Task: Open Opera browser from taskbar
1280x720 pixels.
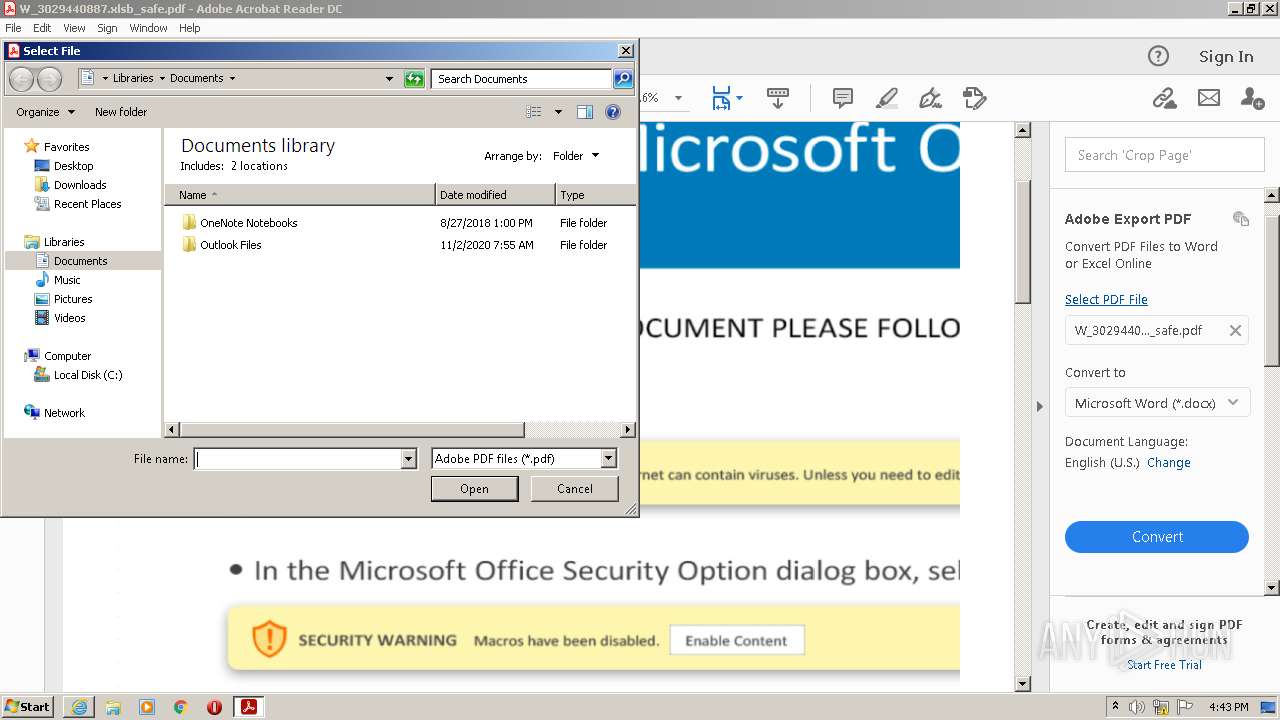Action: click(214, 707)
